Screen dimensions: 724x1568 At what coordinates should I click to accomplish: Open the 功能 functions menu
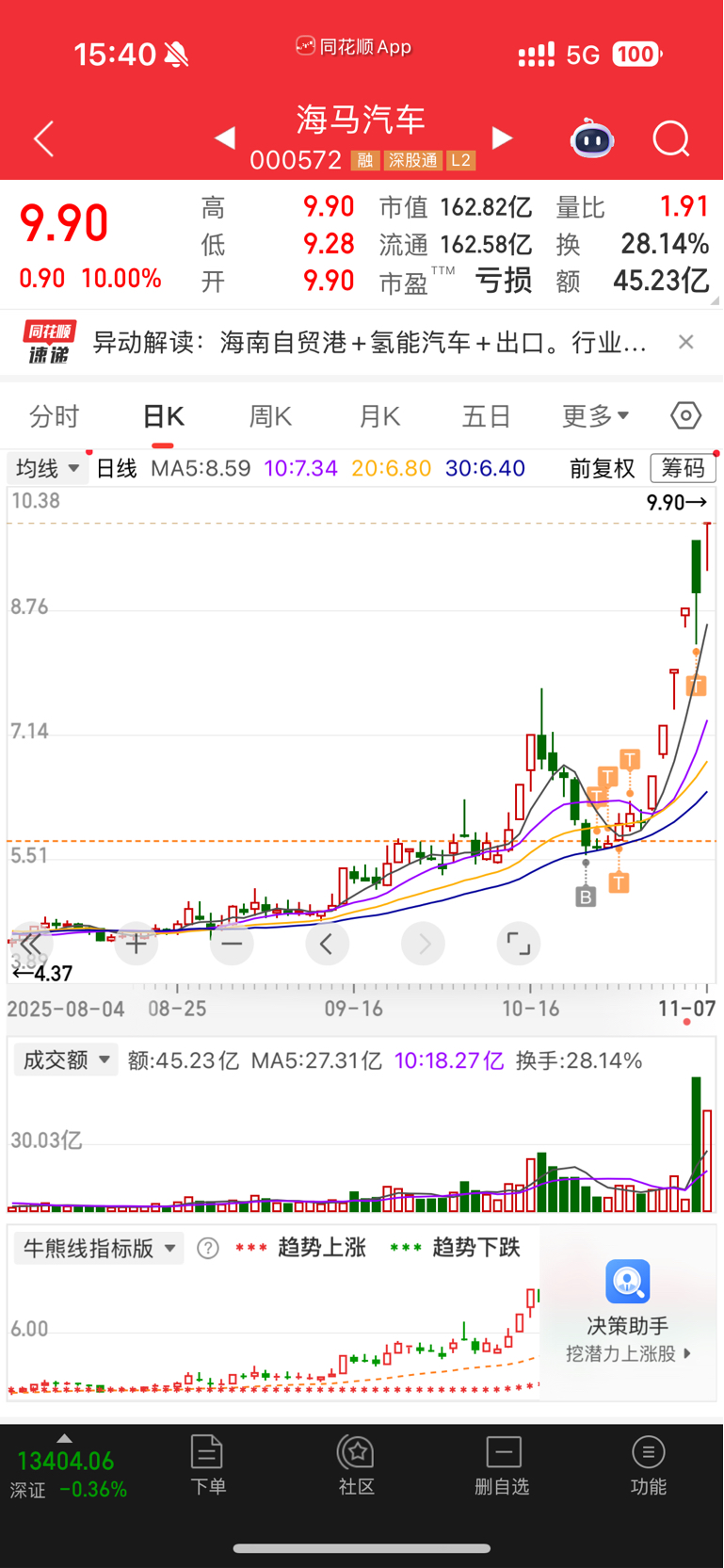[x=649, y=1465]
